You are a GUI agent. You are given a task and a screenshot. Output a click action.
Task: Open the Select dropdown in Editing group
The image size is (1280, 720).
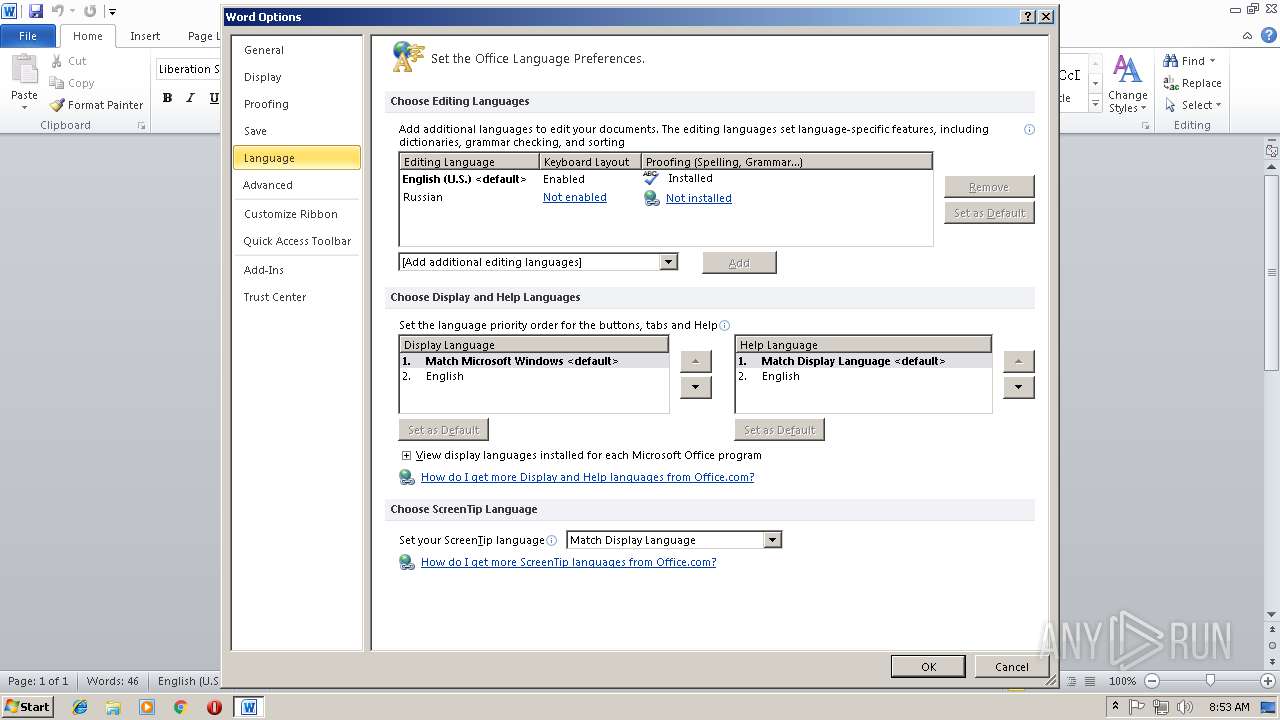1192,105
